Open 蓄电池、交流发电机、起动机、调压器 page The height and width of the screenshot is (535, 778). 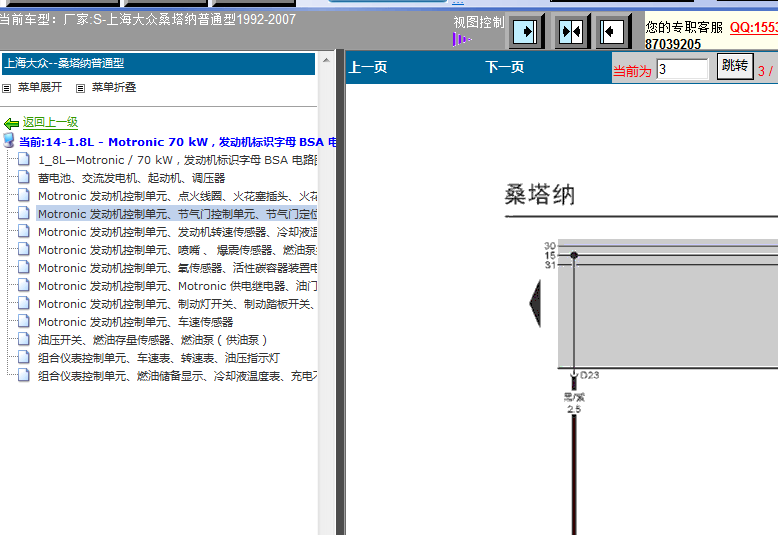(131, 178)
